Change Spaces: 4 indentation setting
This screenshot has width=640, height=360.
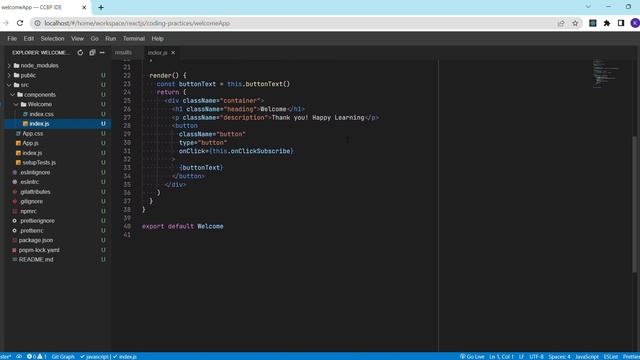coord(559,356)
